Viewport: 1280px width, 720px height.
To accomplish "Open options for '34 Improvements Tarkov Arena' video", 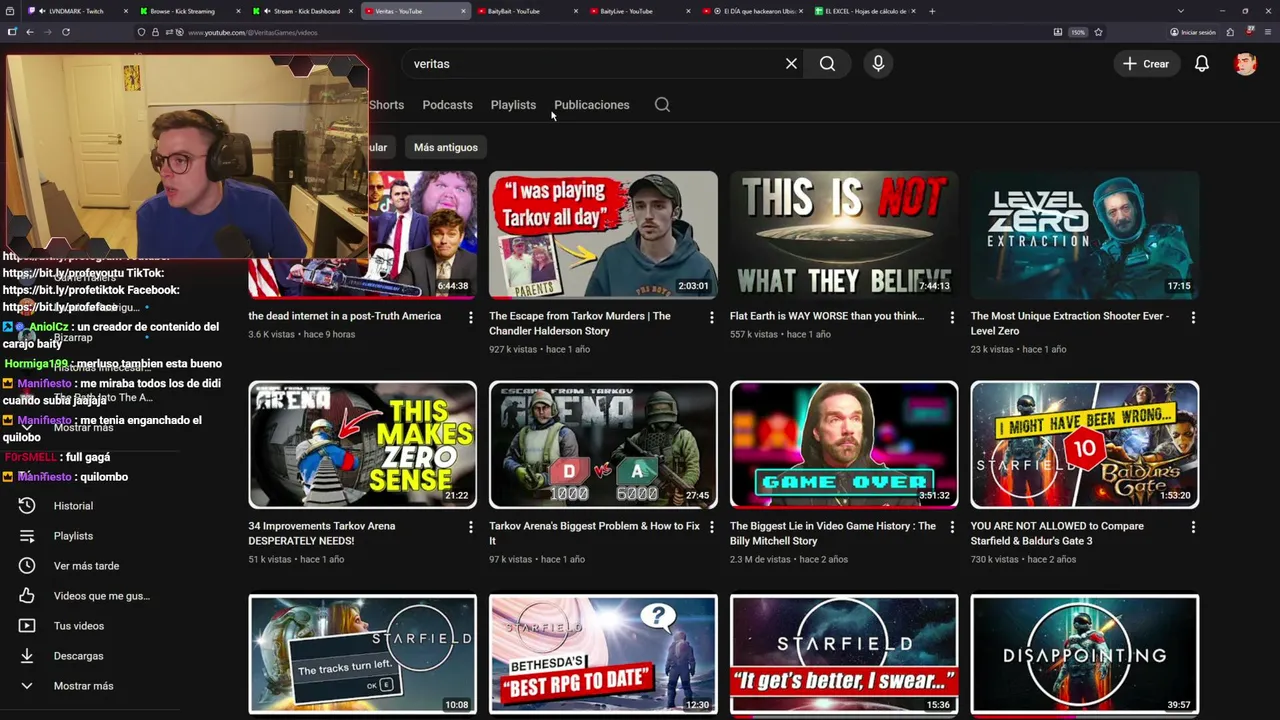I will tap(471, 527).
